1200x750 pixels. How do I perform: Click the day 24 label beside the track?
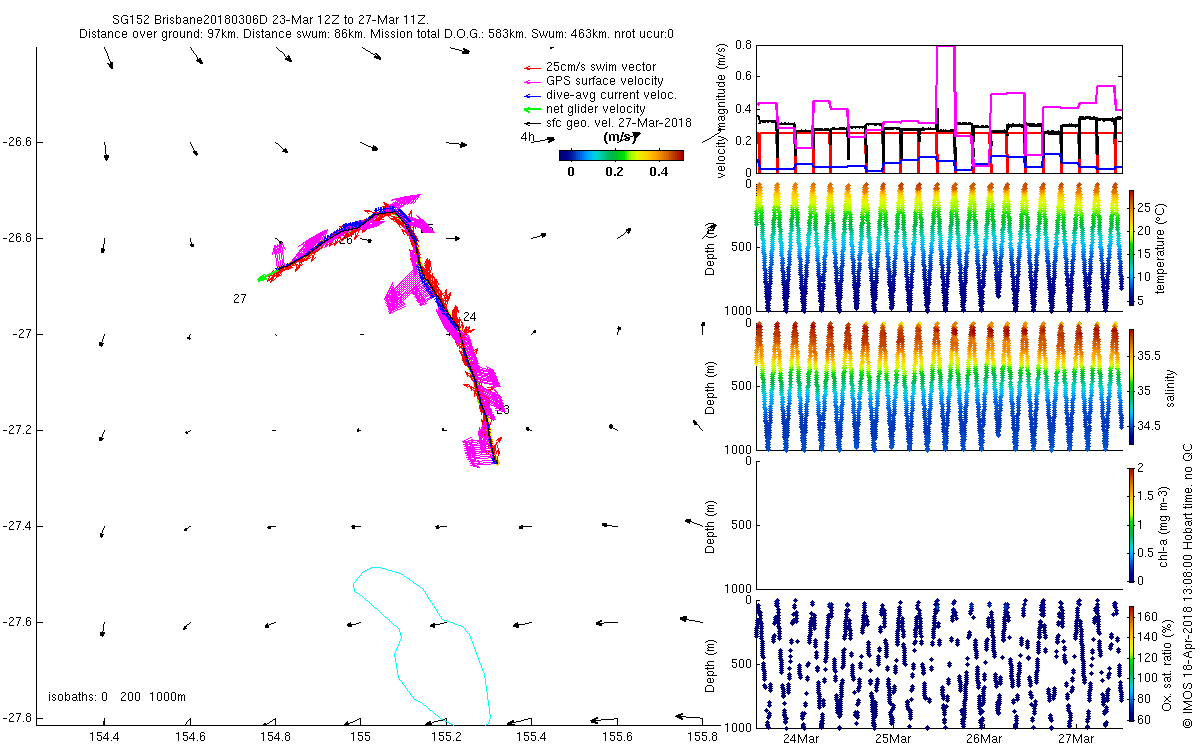pos(469,317)
